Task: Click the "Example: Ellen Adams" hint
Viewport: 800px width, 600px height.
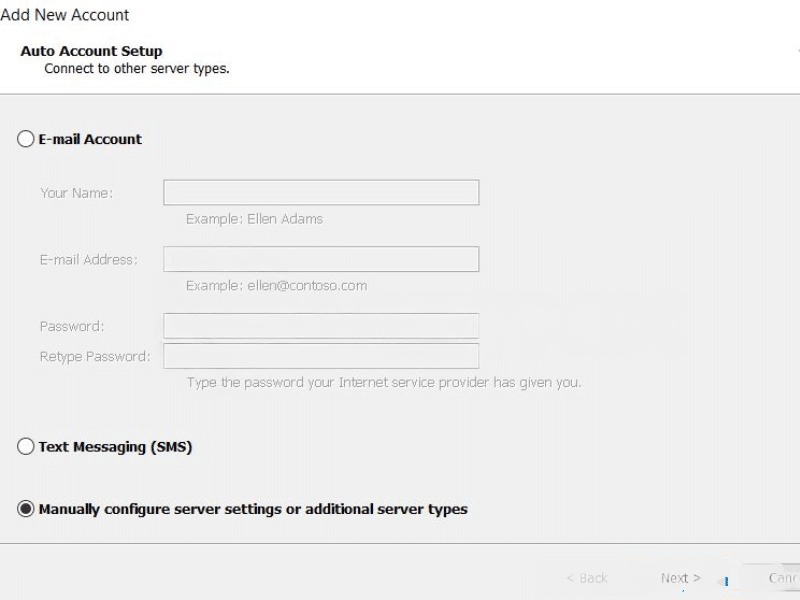Action: pyautogui.click(x=254, y=219)
